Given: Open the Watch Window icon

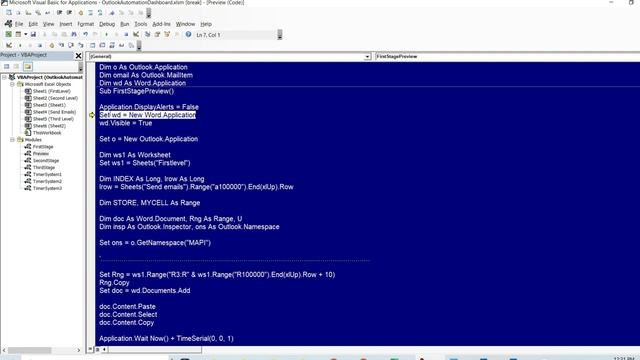Looking at the screenshot, I should [x=112, y=45].
